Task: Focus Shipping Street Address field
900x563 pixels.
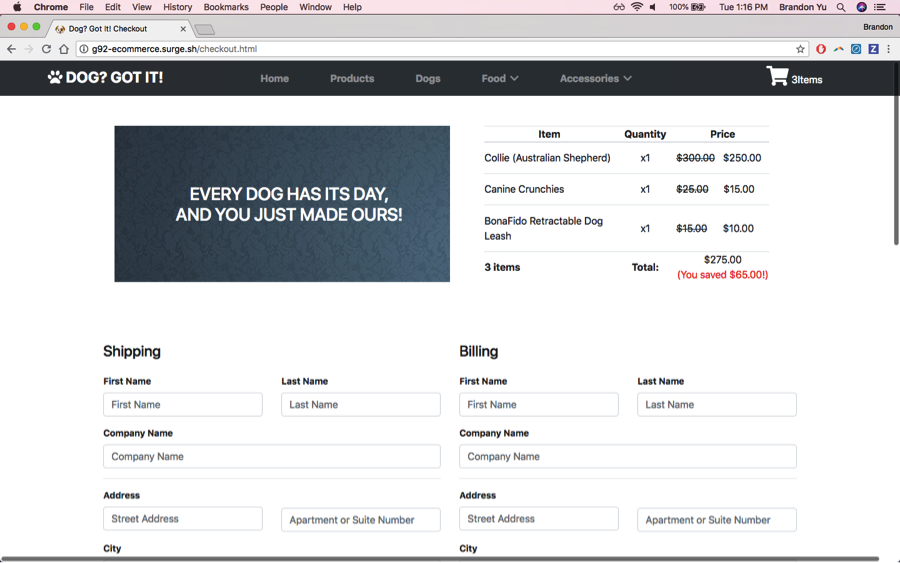Action: (x=183, y=518)
